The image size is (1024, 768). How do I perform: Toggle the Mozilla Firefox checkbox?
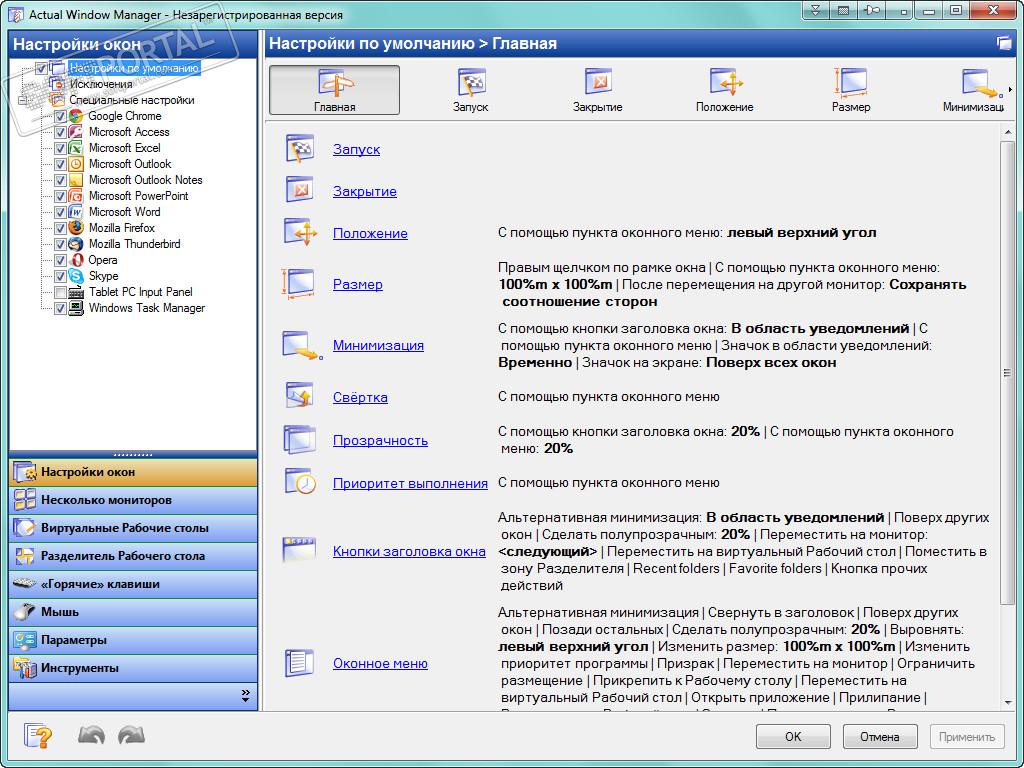(x=59, y=228)
